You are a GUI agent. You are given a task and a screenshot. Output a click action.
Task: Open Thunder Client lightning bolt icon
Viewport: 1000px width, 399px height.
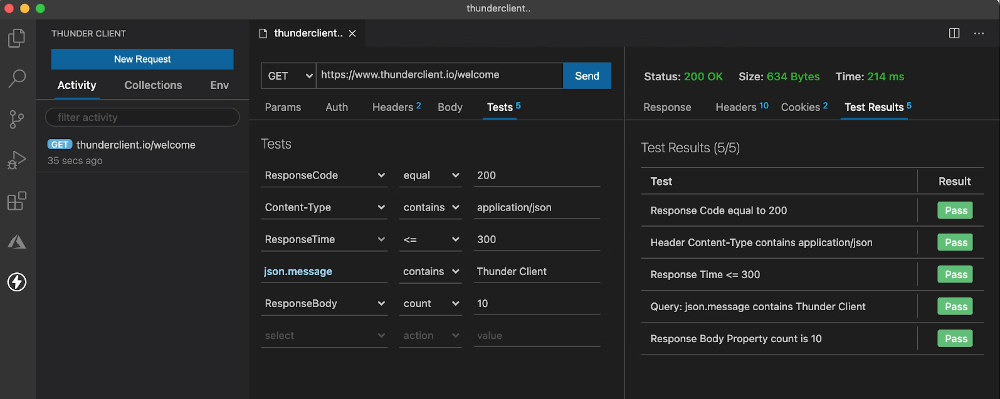[x=17, y=282]
